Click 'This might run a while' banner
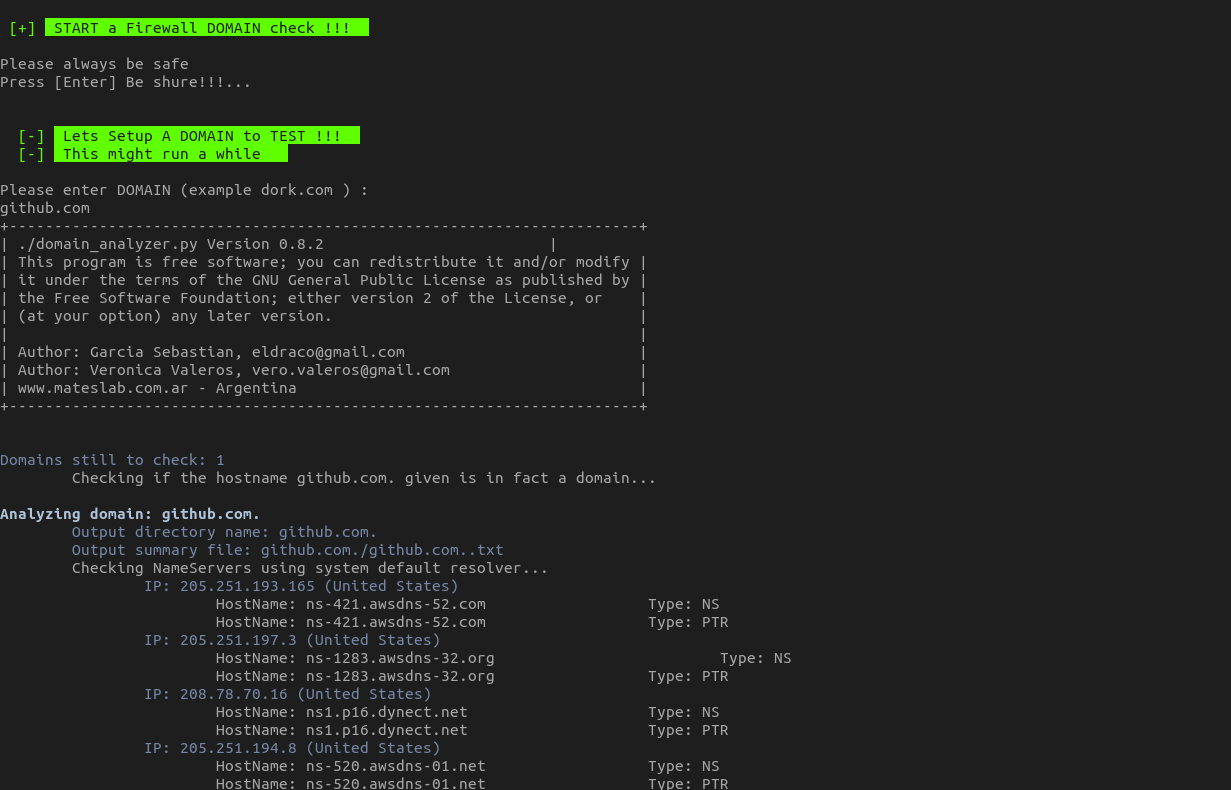The height and width of the screenshot is (790, 1231). click(171, 154)
